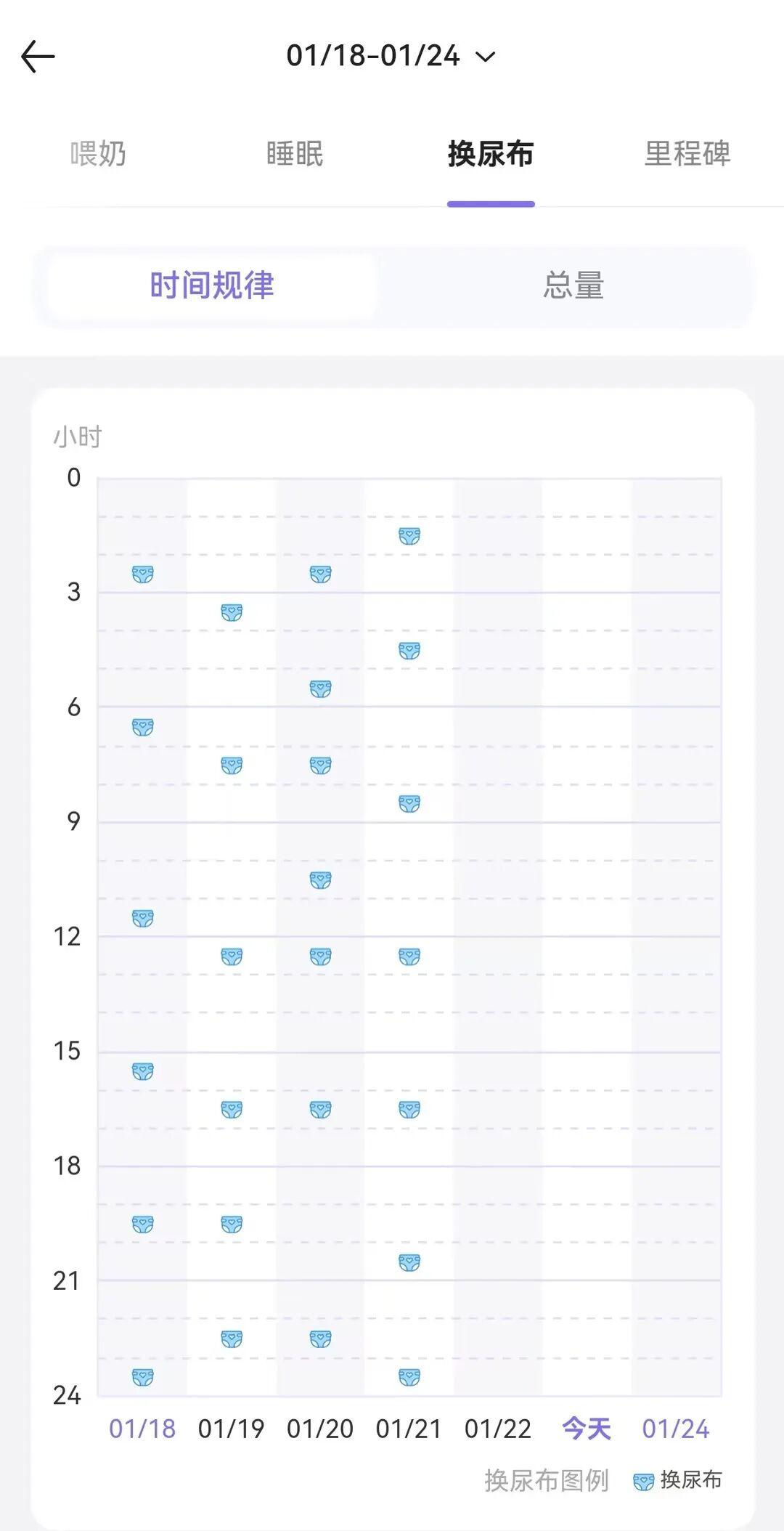The height and width of the screenshot is (1531, 784).
Task: Open the 睡眠 tab
Action: [294, 154]
